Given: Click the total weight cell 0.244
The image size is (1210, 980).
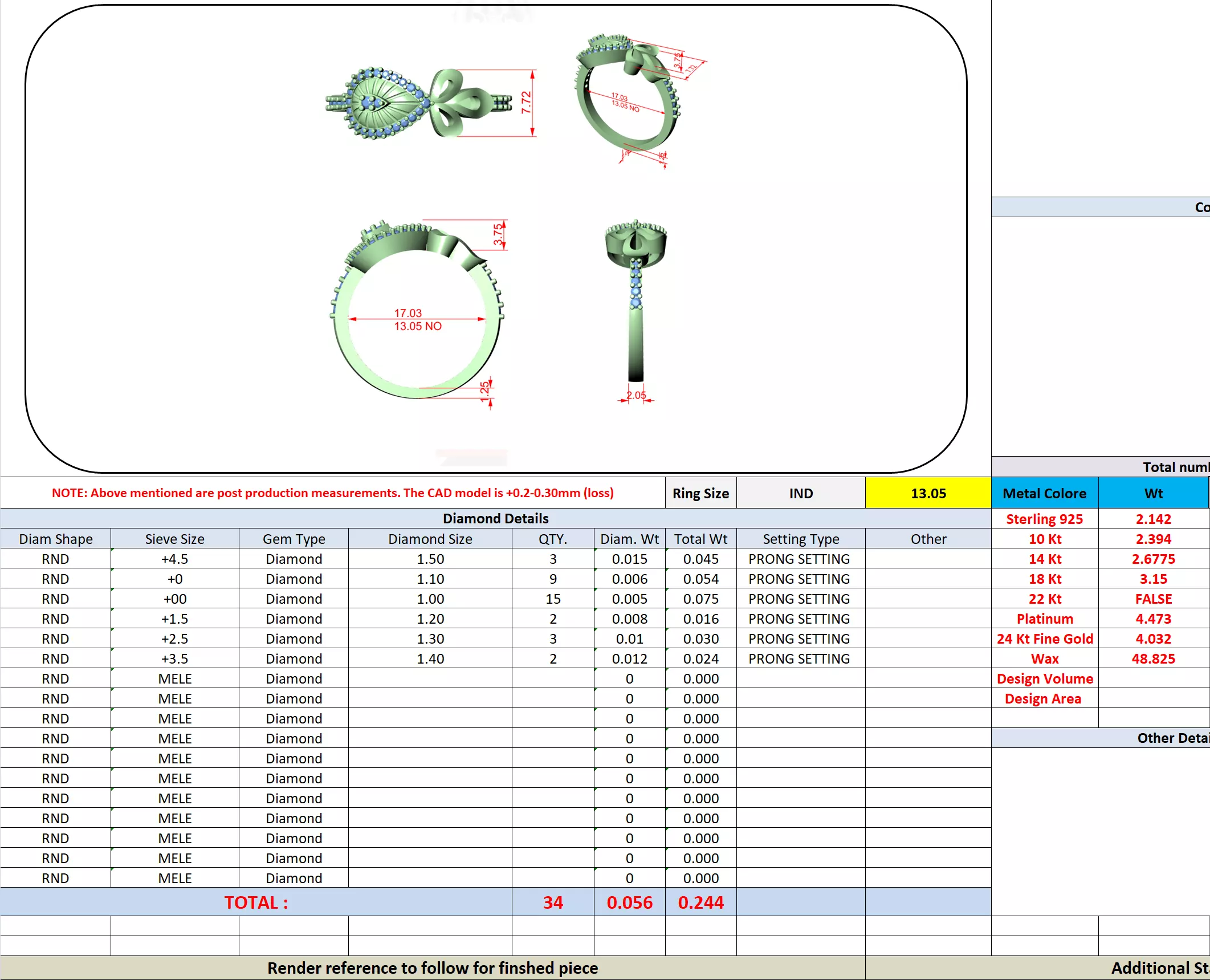Looking at the screenshot, I should (x=700, y=902).
